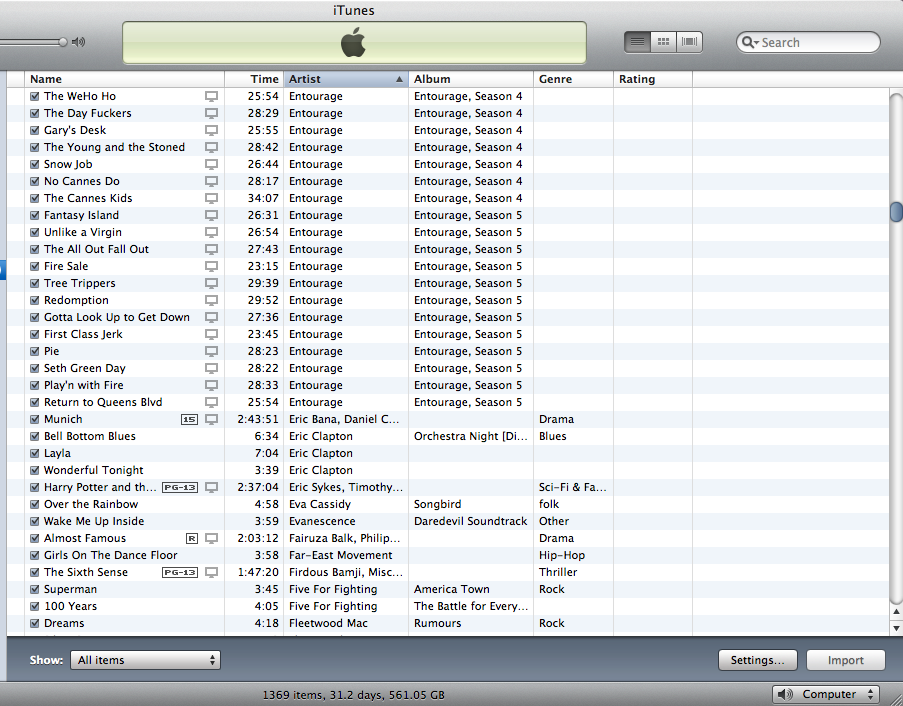Select the 100 Years song row
This screenshot has height=706, width=903.
pyautogui.click(x=448, y=606)
